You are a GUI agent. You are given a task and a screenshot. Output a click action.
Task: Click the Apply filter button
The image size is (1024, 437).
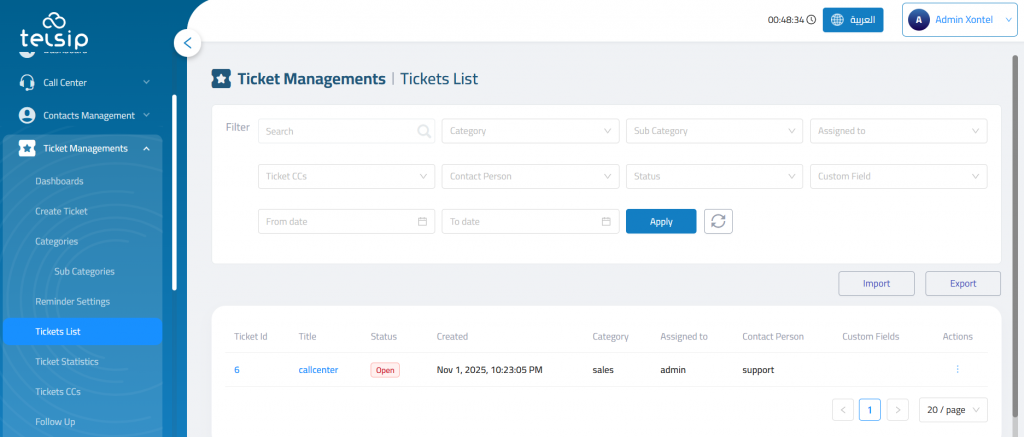click(x=661, y=221)
